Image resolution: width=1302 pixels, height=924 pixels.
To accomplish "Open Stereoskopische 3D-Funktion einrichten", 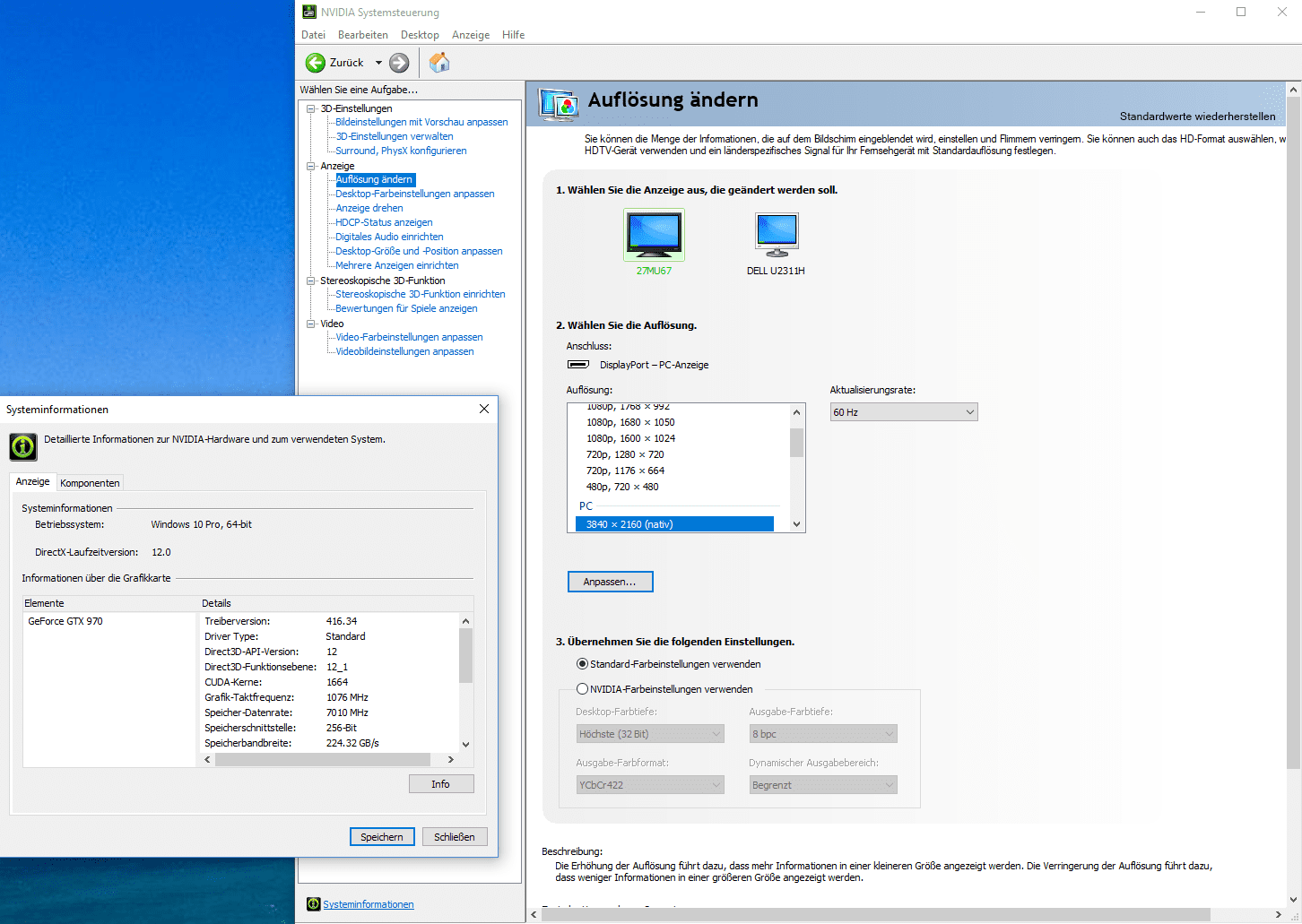I will coord(421,294).
